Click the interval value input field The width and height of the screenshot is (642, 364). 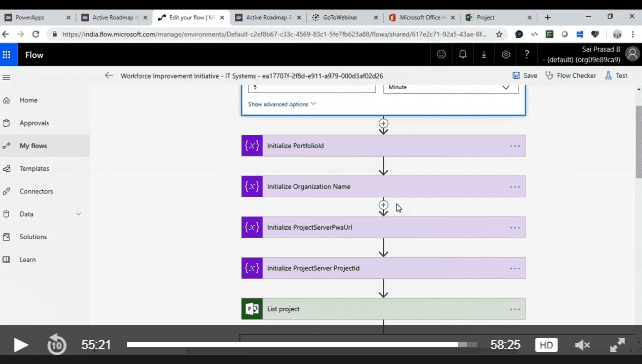(312, 88)
